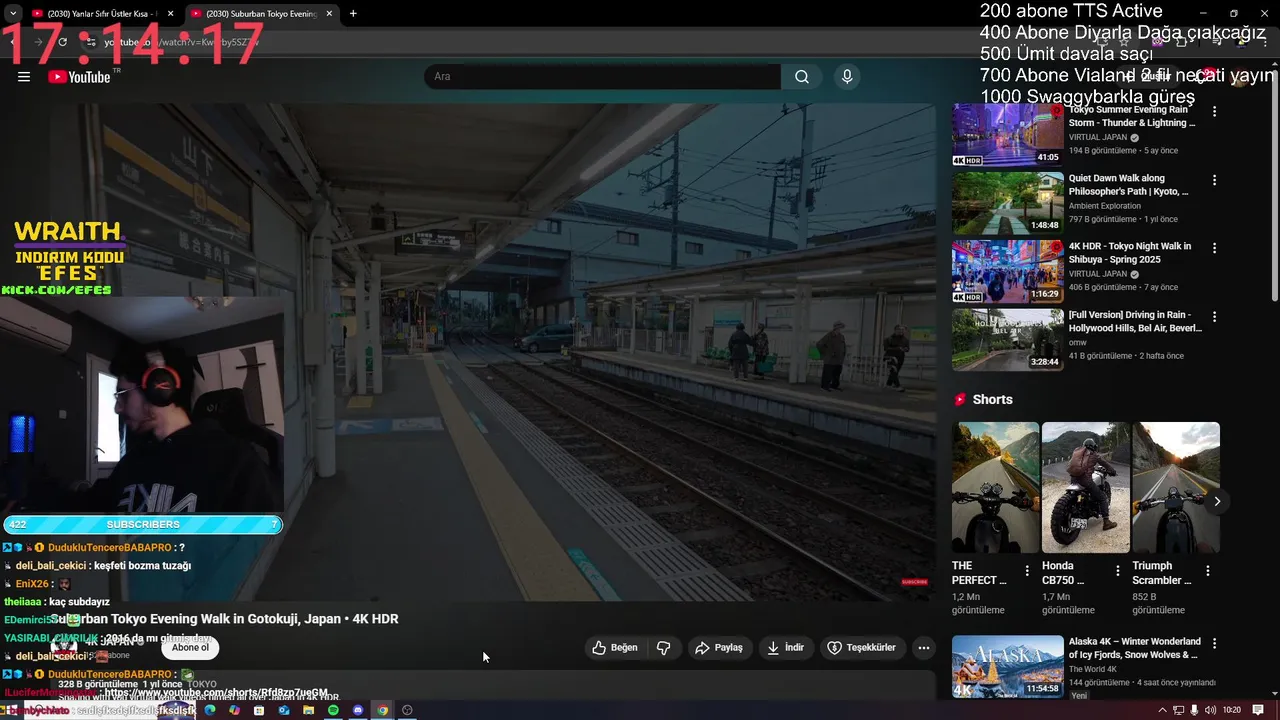
Task: Open OBS Studio from the taskbar
Action: (x=407, y=710)
